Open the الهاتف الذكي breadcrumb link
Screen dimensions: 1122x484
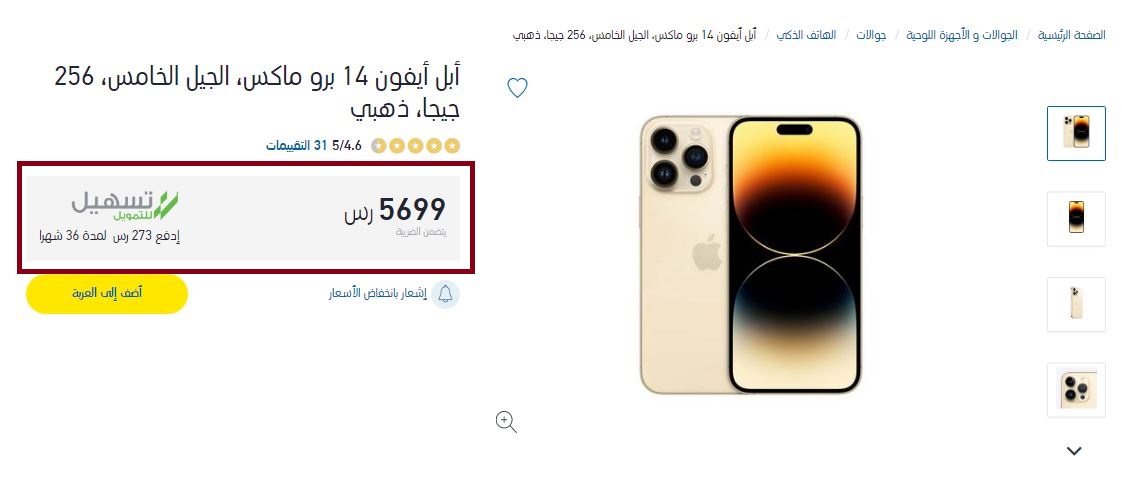click(x=806, y=35)
